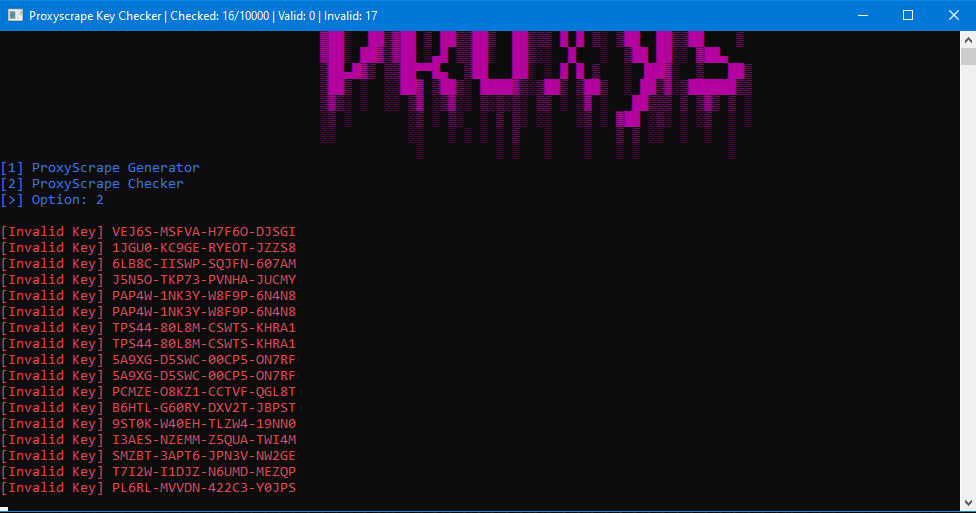Click the vertical scrollbar thumb

click(x=968, y=57)
